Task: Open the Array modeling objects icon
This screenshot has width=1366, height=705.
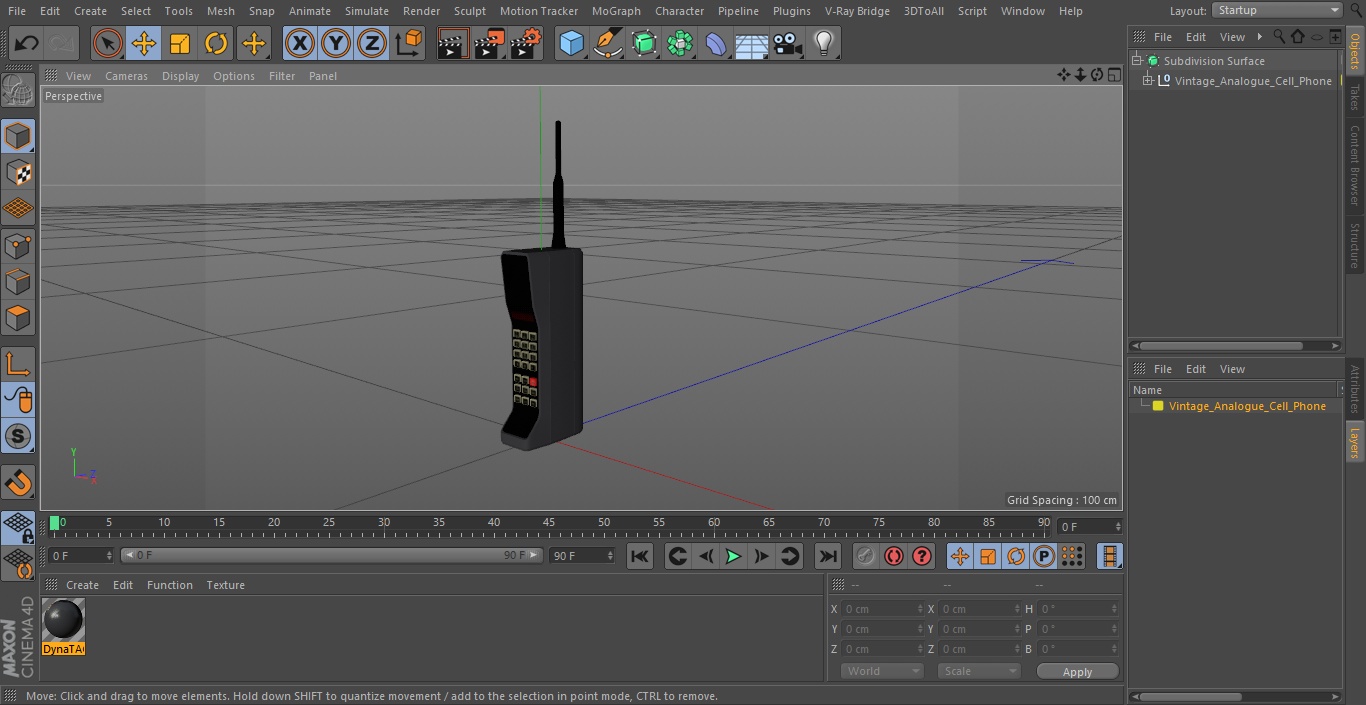Action: point(680,43)
